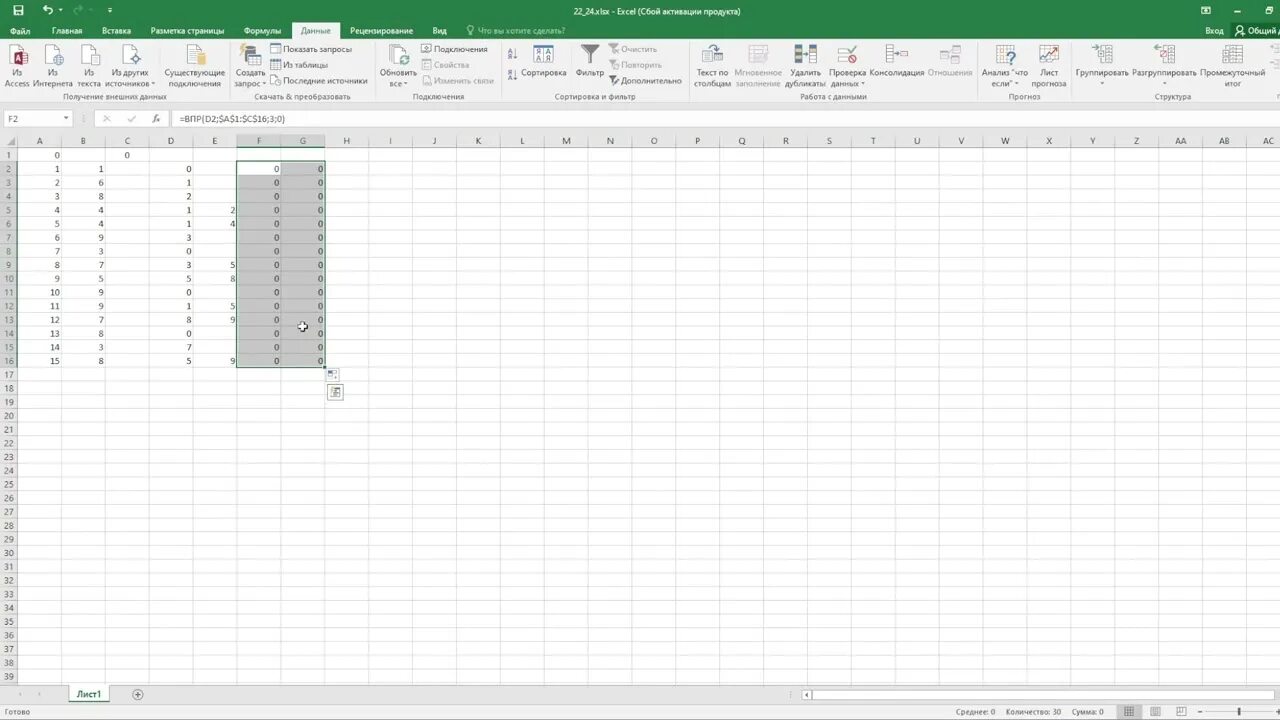
Task: Expand the Name Box dropdown arrow
Action: point(66,118)
